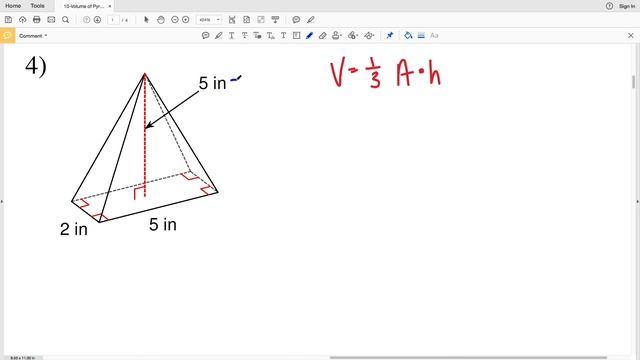Image resolution: width=640 pixels, height=360 pixels.
Task: Click the Sign In link
Action: (627, 6)
